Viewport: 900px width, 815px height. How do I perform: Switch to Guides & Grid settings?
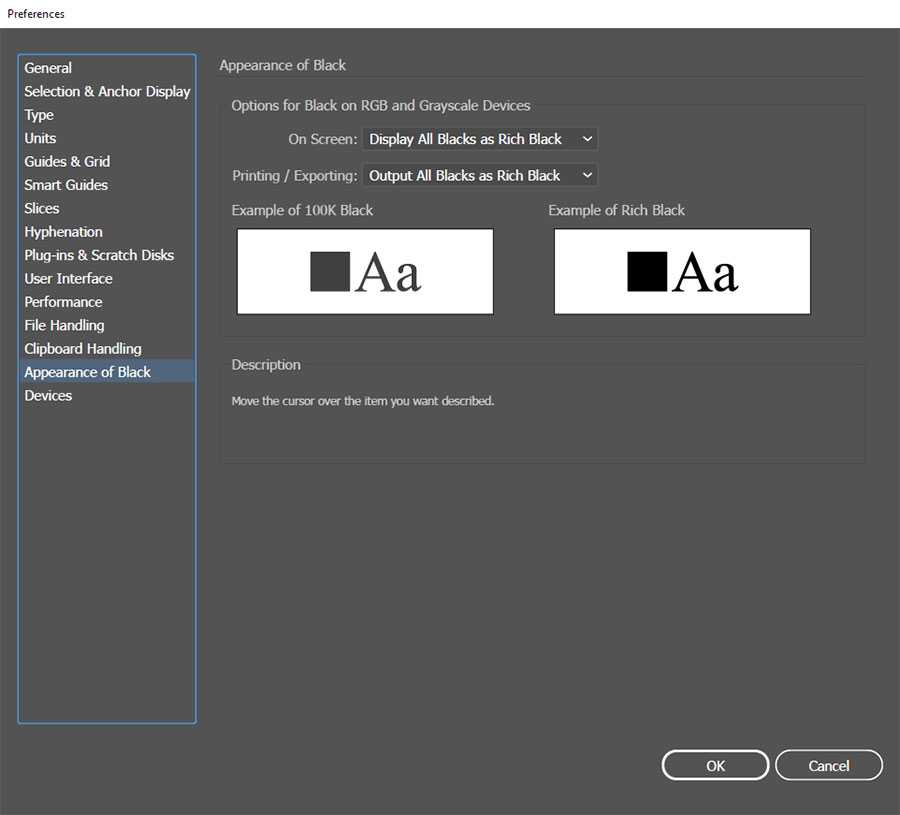point(67,161)
